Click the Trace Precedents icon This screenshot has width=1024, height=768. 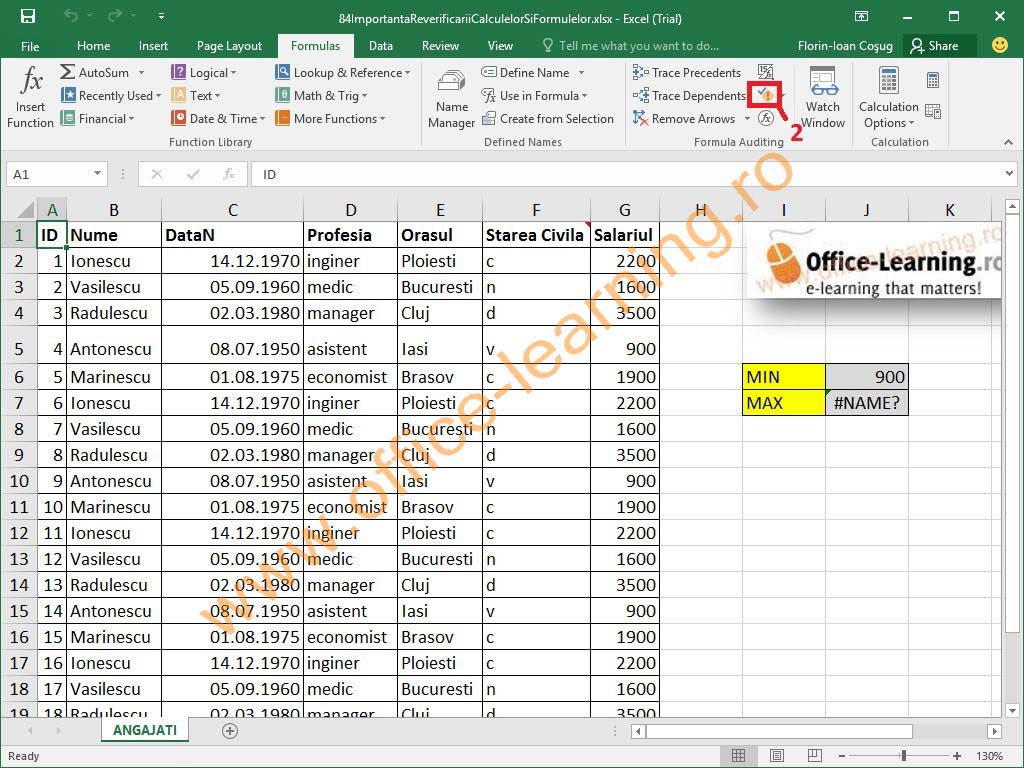pos(641,72)
